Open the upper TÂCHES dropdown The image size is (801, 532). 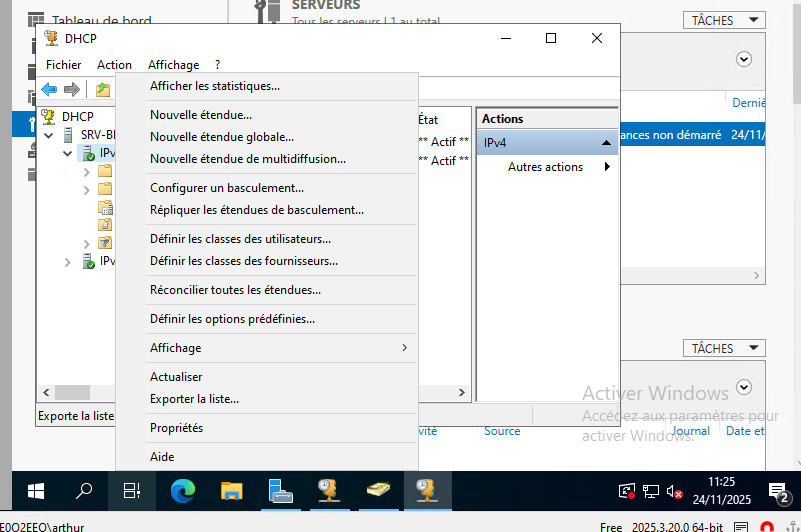click(724, 20)
